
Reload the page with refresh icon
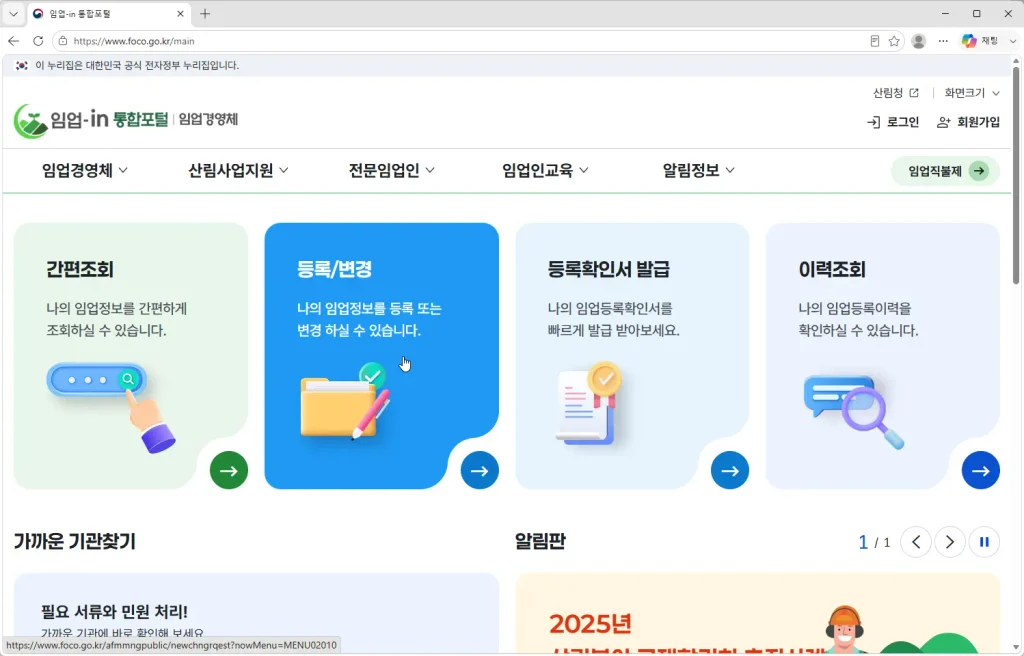point(38,41)
